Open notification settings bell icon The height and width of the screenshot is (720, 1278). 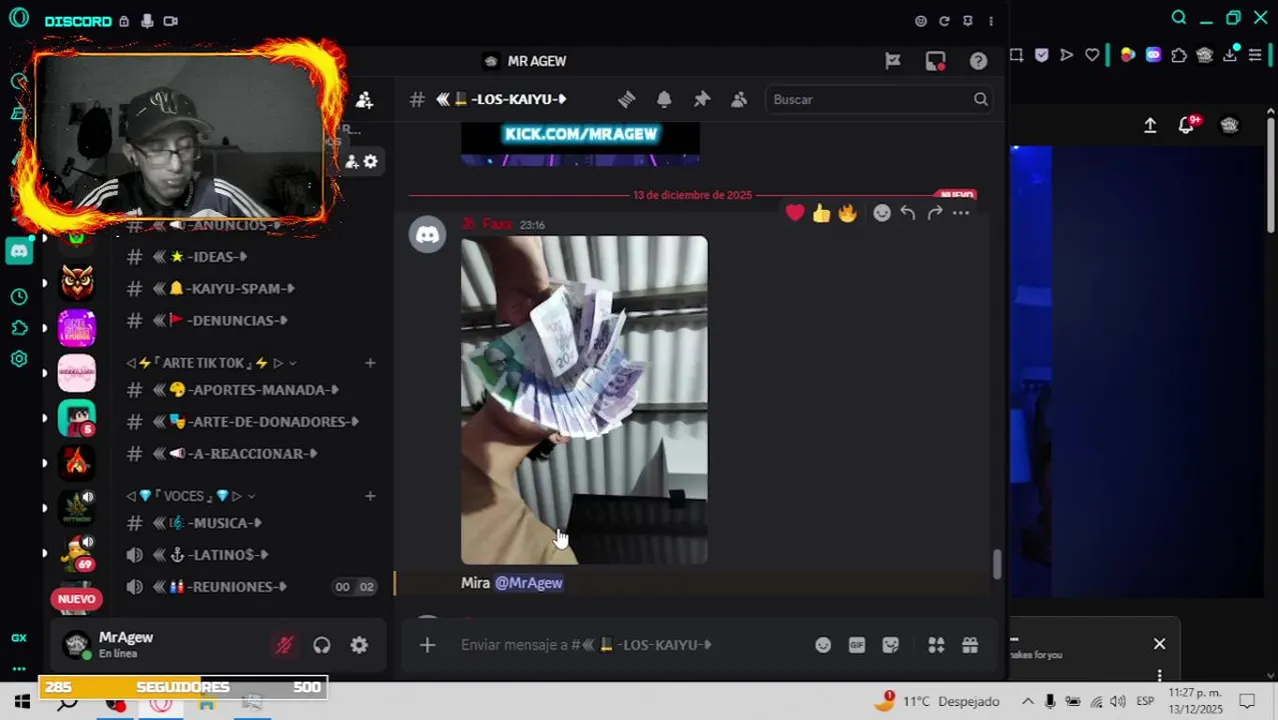click(664, 99)
